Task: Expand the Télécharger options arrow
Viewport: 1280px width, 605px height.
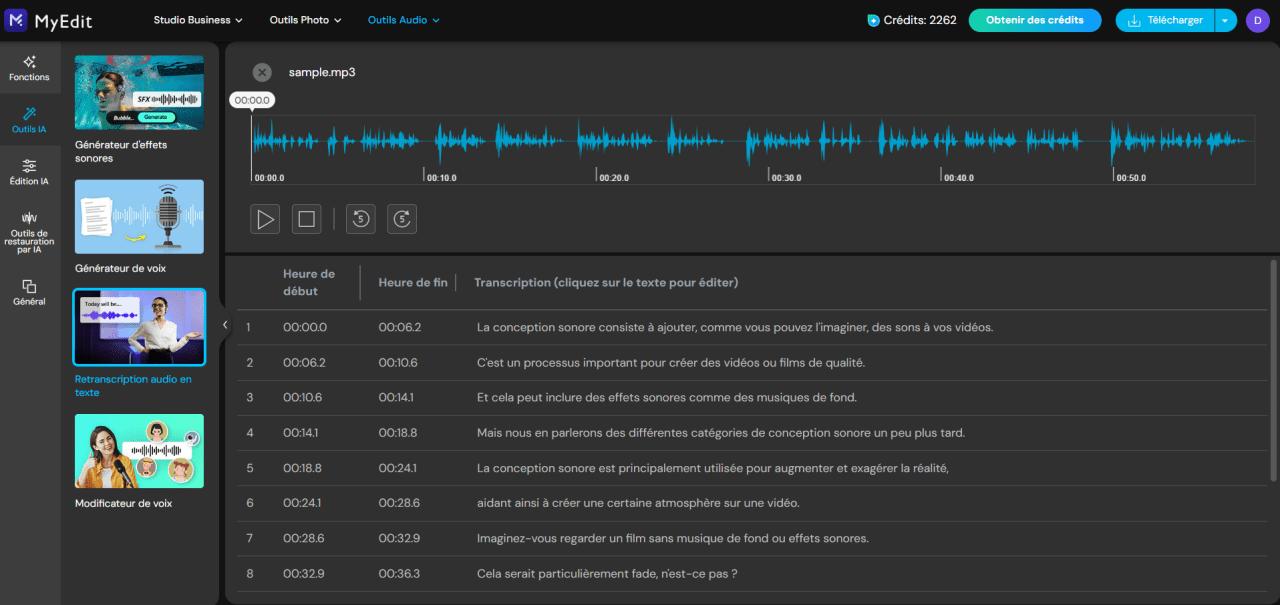Action: (1225, 19)
